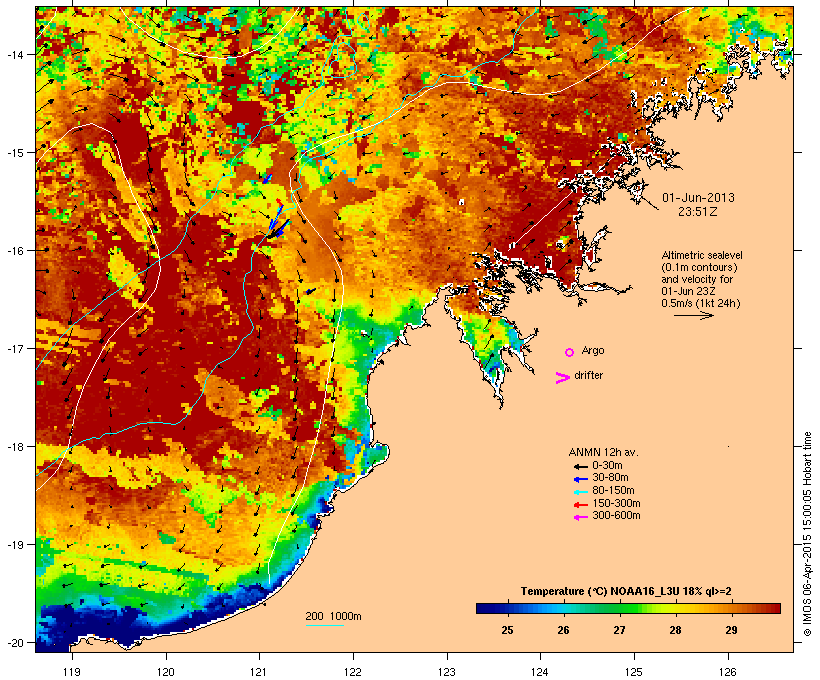Click the longitude axis label 123
Screen dimensions: 820x680
[x=447, y=672]
